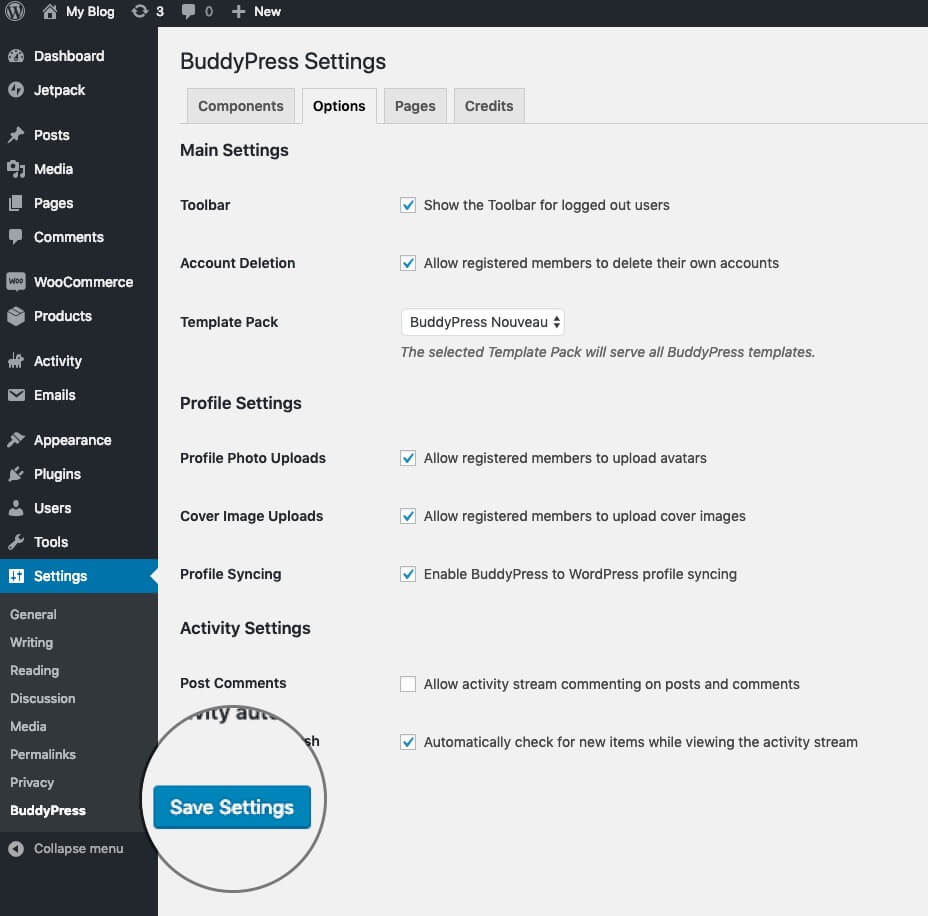Toggle the profile syncing checkbox
928x916 pixels.
[x=408, y=574]
